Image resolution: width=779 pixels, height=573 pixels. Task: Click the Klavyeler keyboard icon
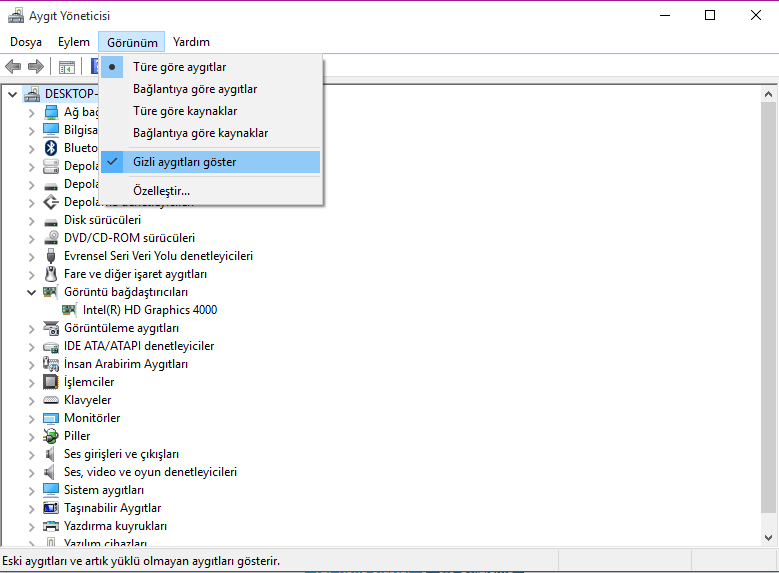click(51, 400)
